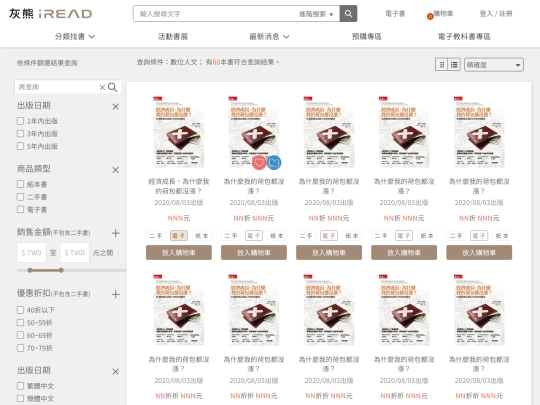Expand the 最新消息 menu

pyautogui.click(x=269, y=37)
